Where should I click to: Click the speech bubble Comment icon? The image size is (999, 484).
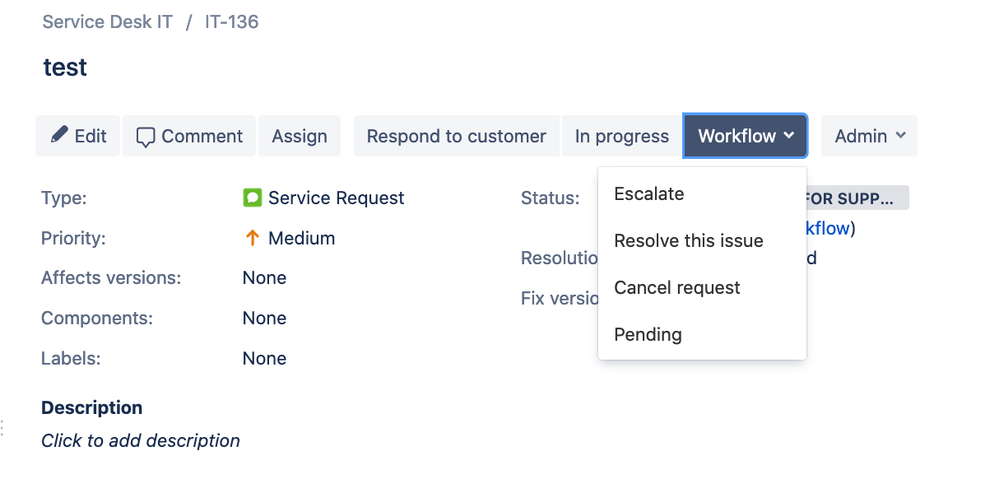pyautogui.click(x=146, y=137)
